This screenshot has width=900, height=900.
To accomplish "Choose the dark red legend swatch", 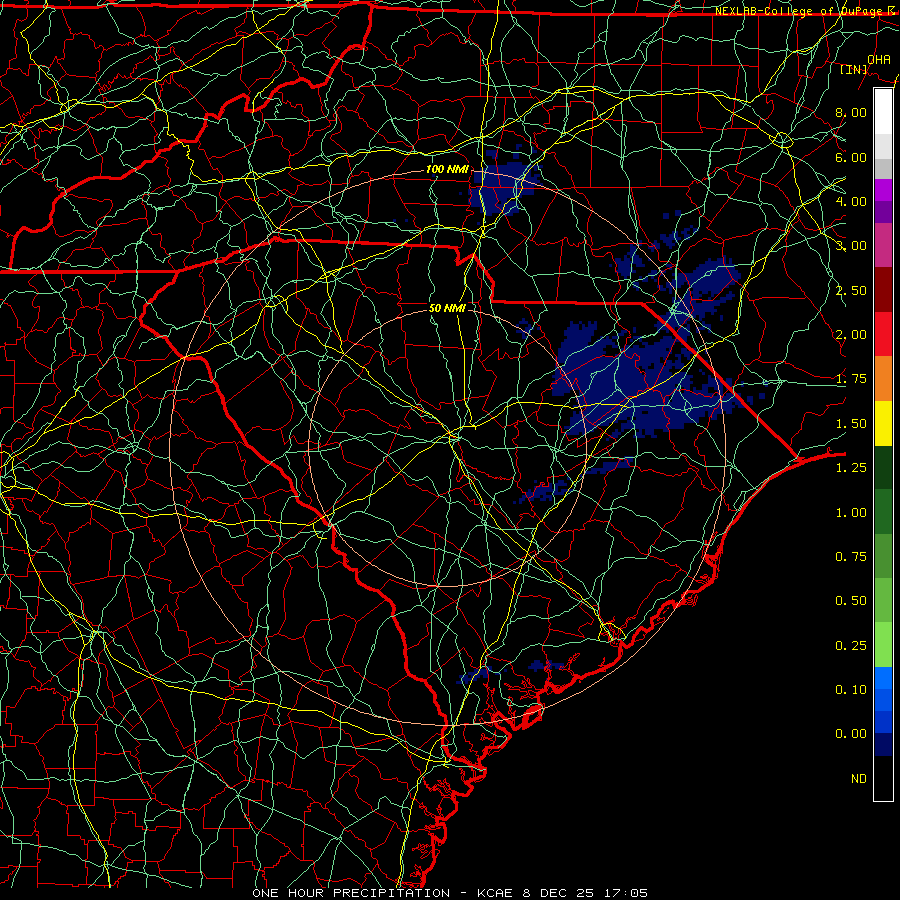I will pos(883,290).
